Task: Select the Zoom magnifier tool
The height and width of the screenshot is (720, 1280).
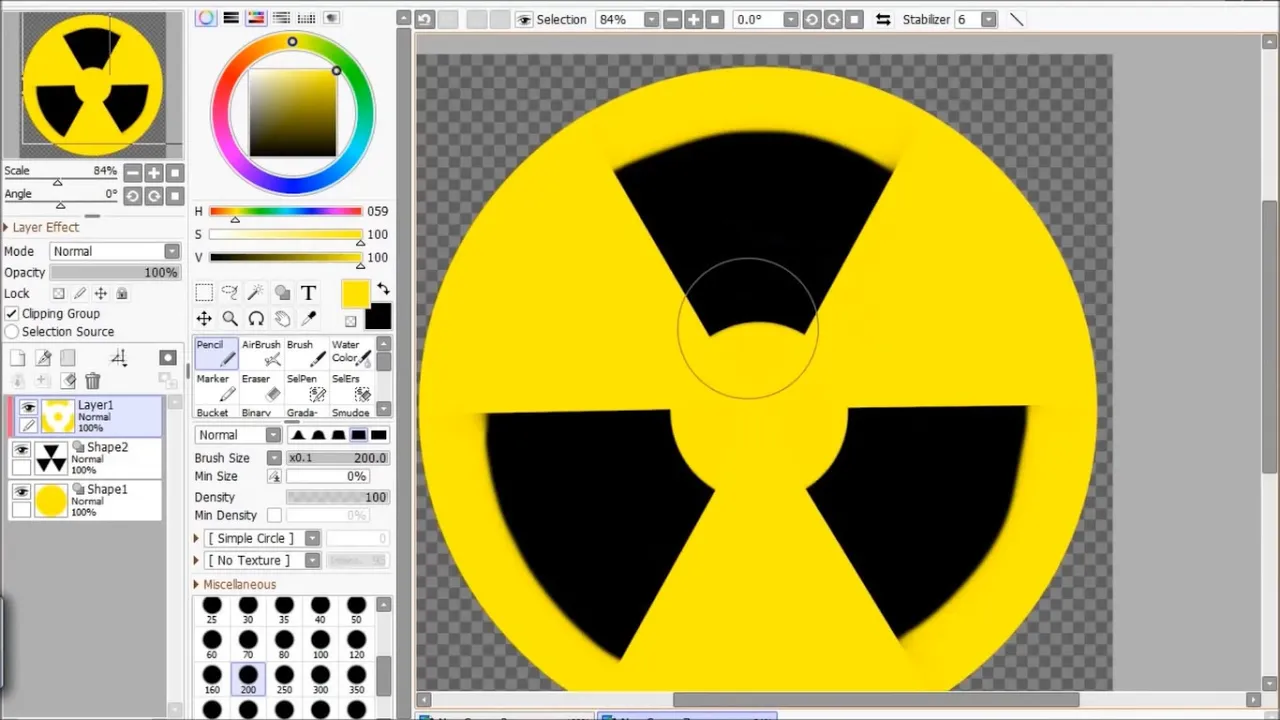Action: [x=230, y=318]
